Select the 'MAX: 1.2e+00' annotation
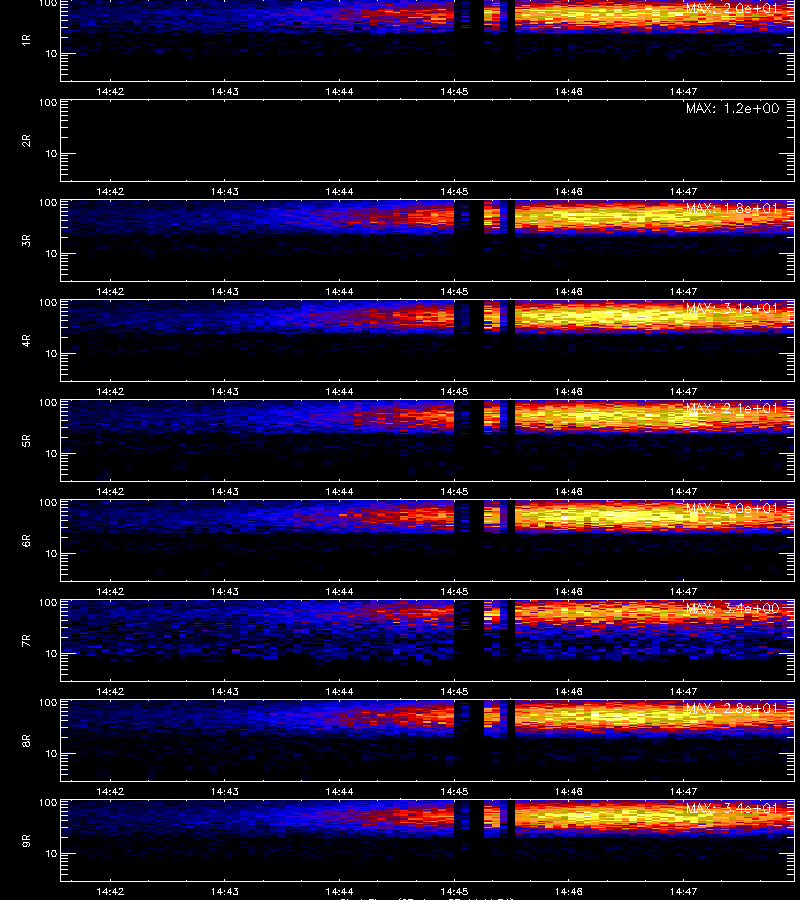 coord(732,108)
